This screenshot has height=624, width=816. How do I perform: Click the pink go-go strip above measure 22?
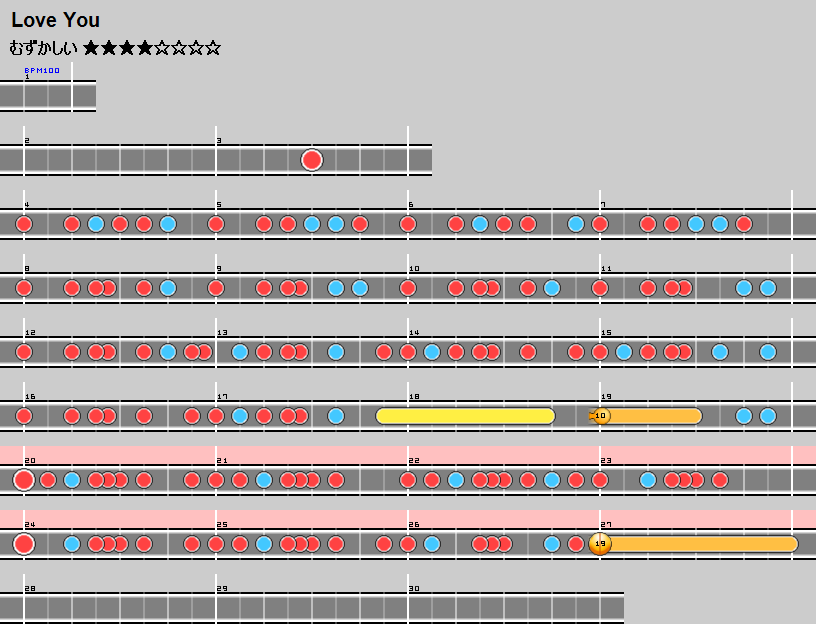500,455
